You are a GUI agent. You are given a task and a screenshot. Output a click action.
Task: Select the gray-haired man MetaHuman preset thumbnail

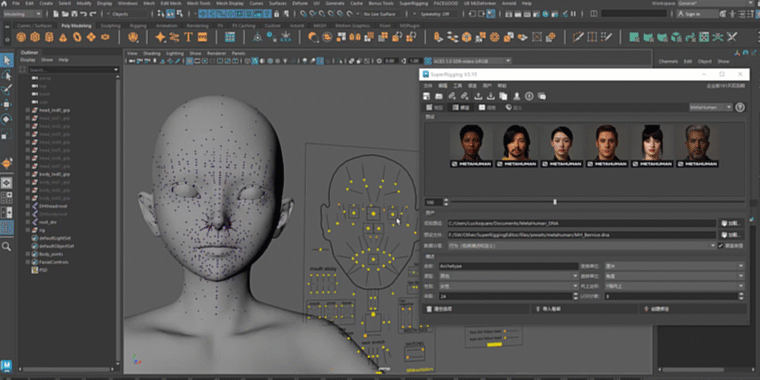(x=697, y=145)
